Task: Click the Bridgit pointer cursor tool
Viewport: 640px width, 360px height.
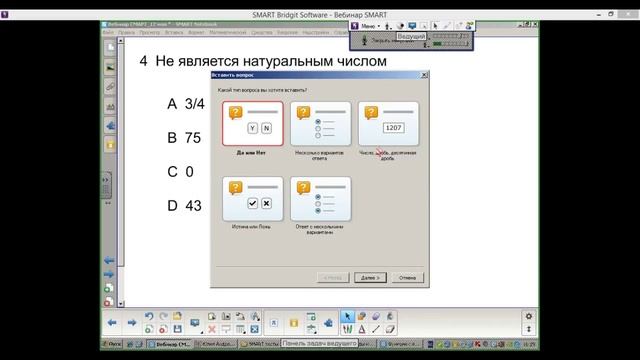Action: pyautogui.click(x=436, y=26)
